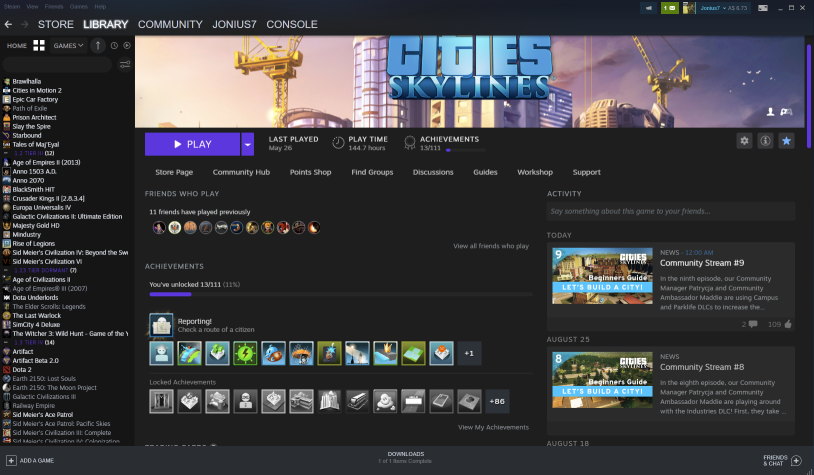Open the JONIUS7 profile tab
The width and height of the screenshot is (814, 475).
coord(234,24)
